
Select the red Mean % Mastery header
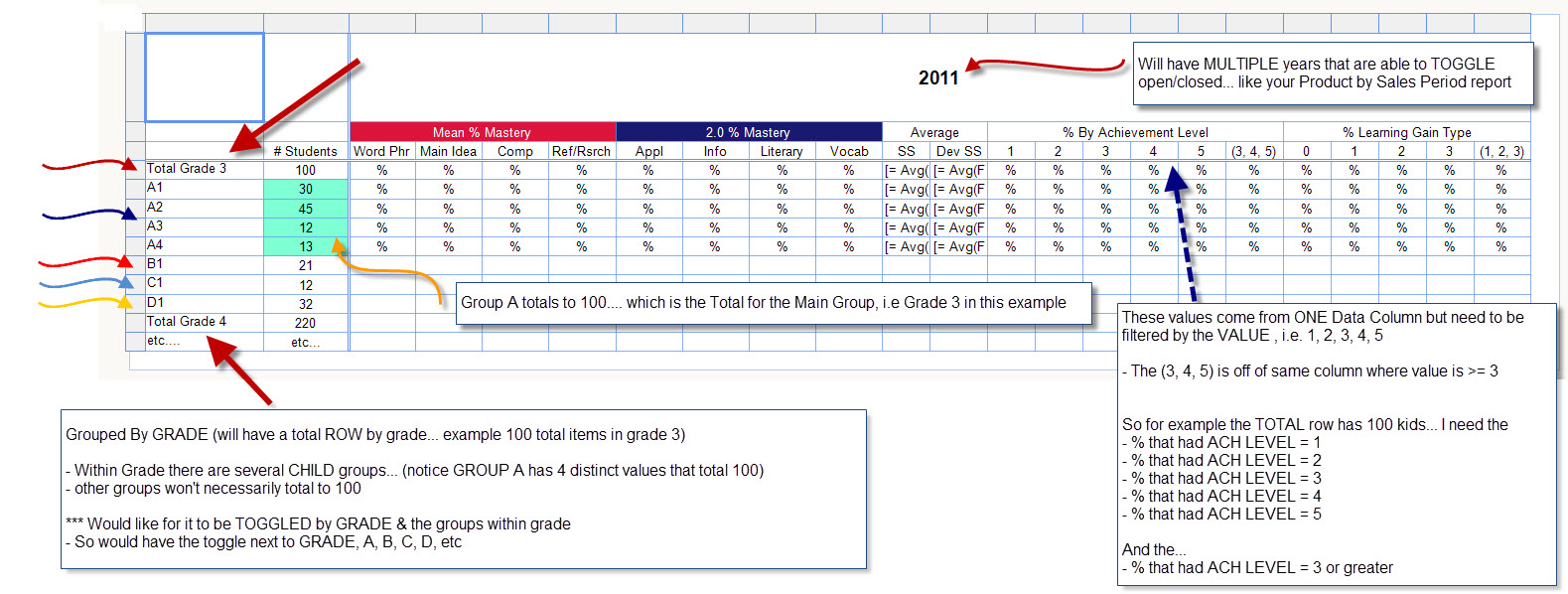point(483,132)
